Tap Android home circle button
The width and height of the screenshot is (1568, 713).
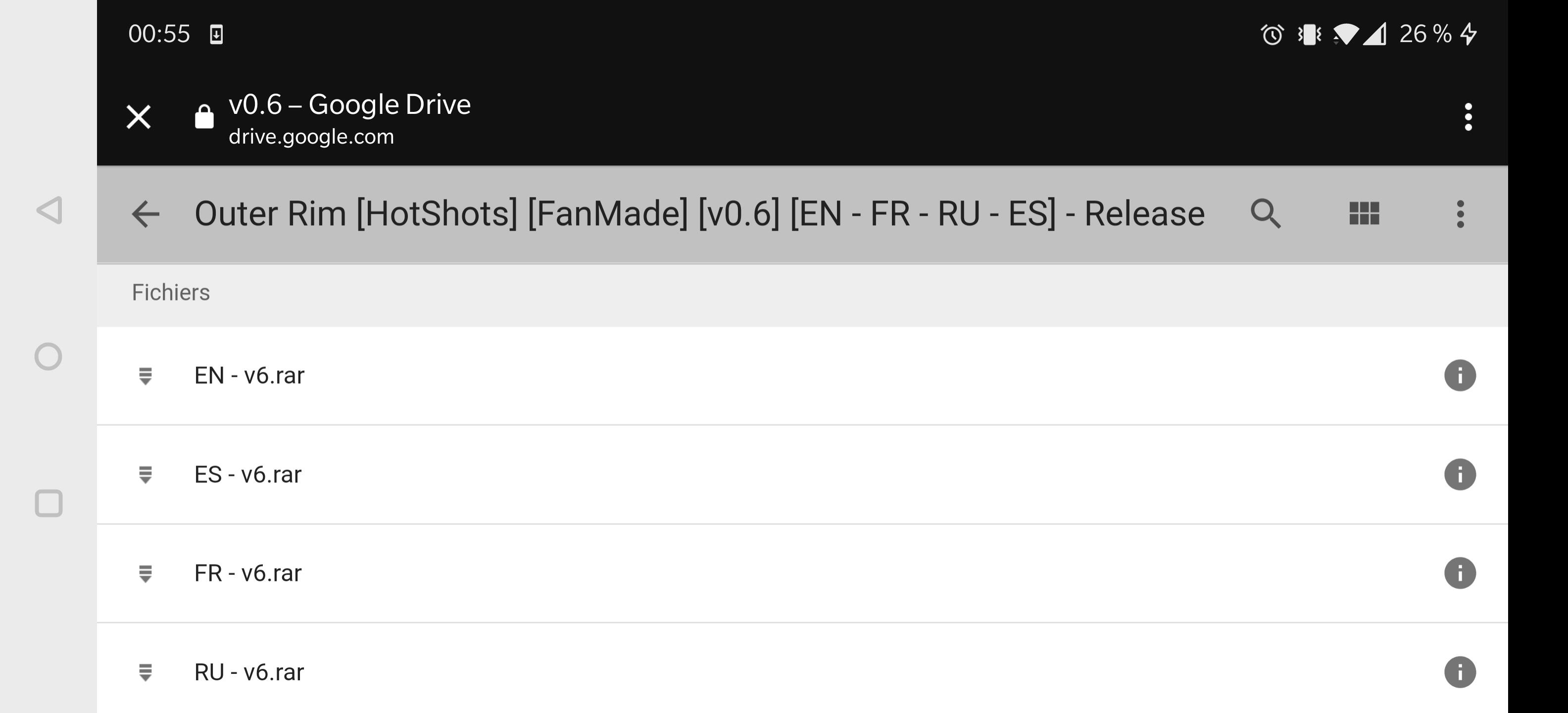[48, 357]
